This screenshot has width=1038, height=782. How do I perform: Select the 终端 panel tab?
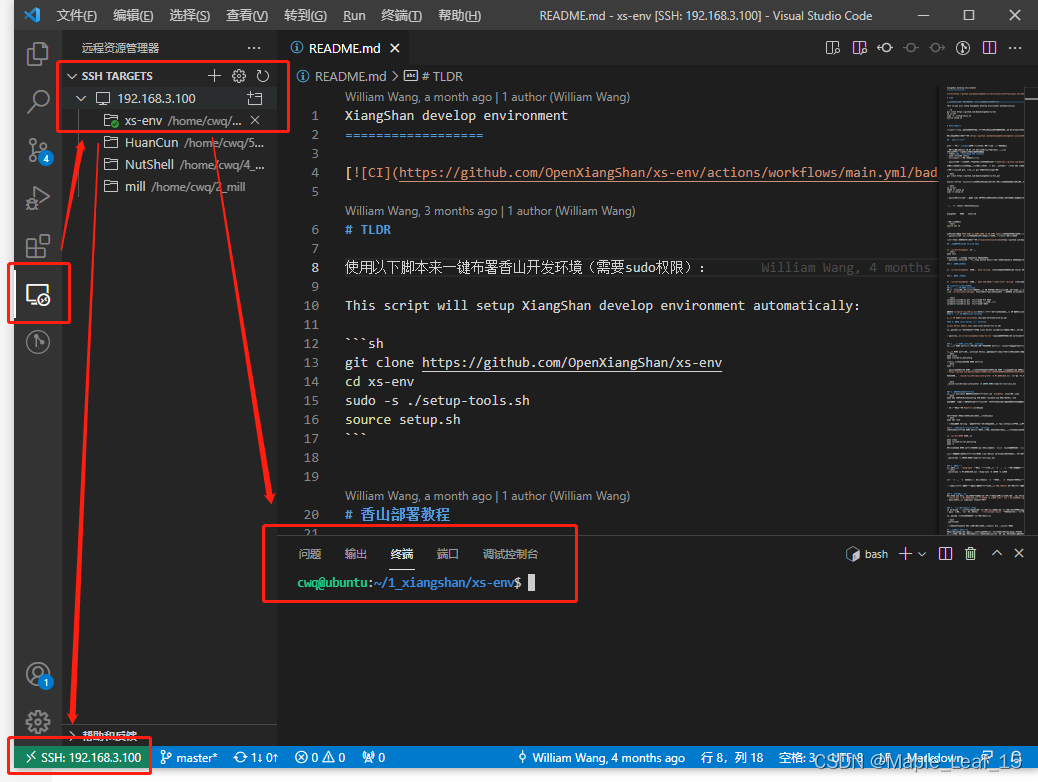pyautogui.click(x=402, y=554)
